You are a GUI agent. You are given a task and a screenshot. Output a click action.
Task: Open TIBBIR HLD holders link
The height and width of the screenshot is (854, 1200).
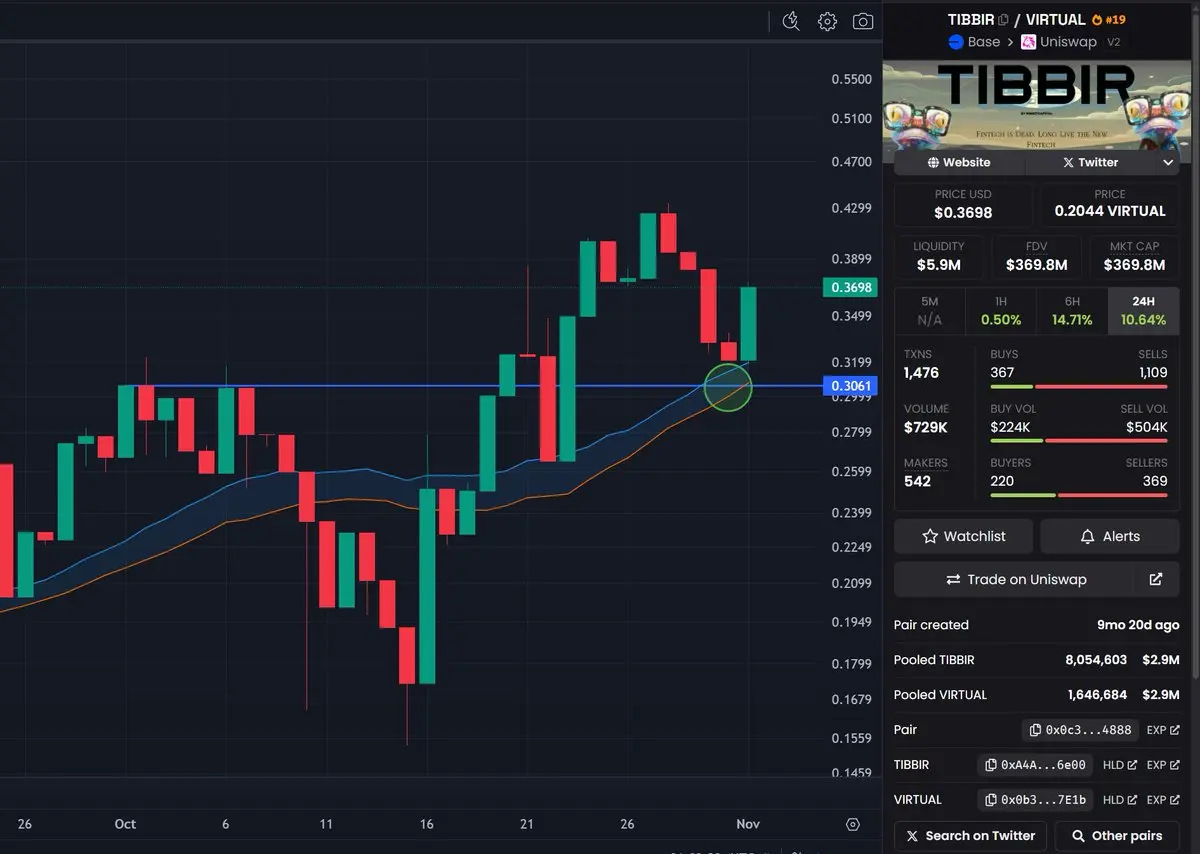click(1120, 765)
